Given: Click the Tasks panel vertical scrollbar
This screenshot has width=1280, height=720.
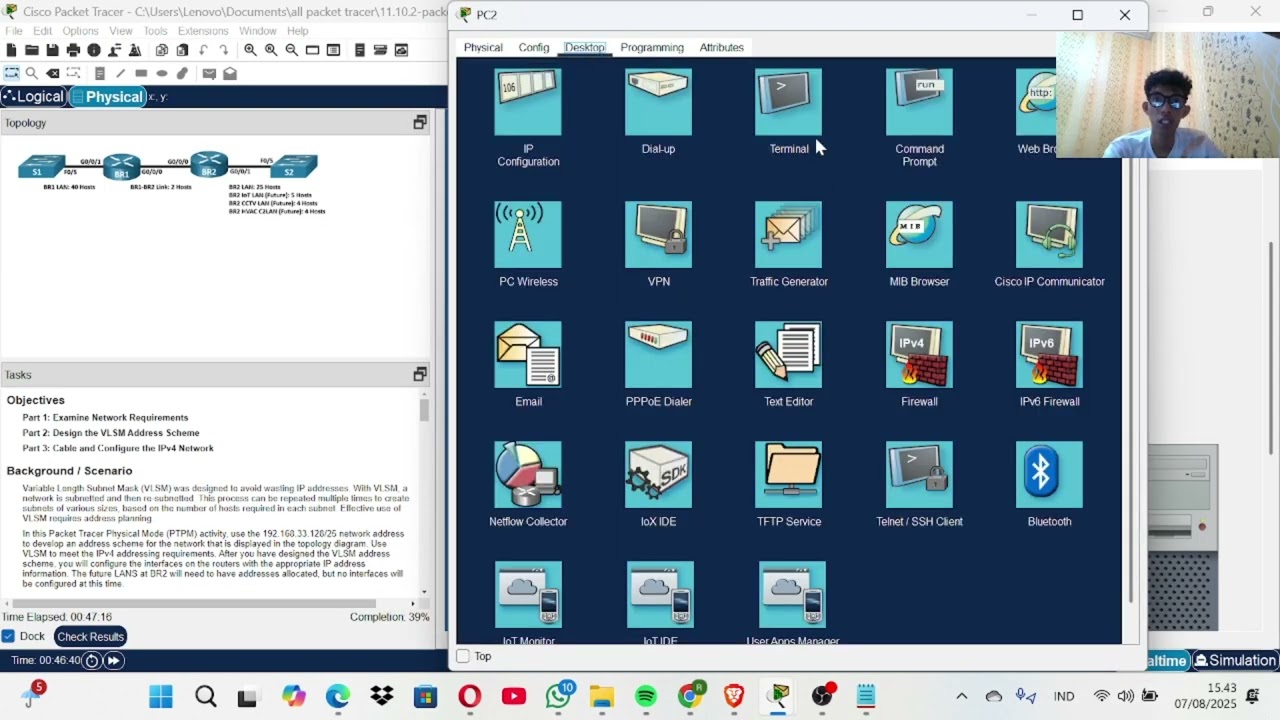Looking at the screenshot, I should point(424,410).
